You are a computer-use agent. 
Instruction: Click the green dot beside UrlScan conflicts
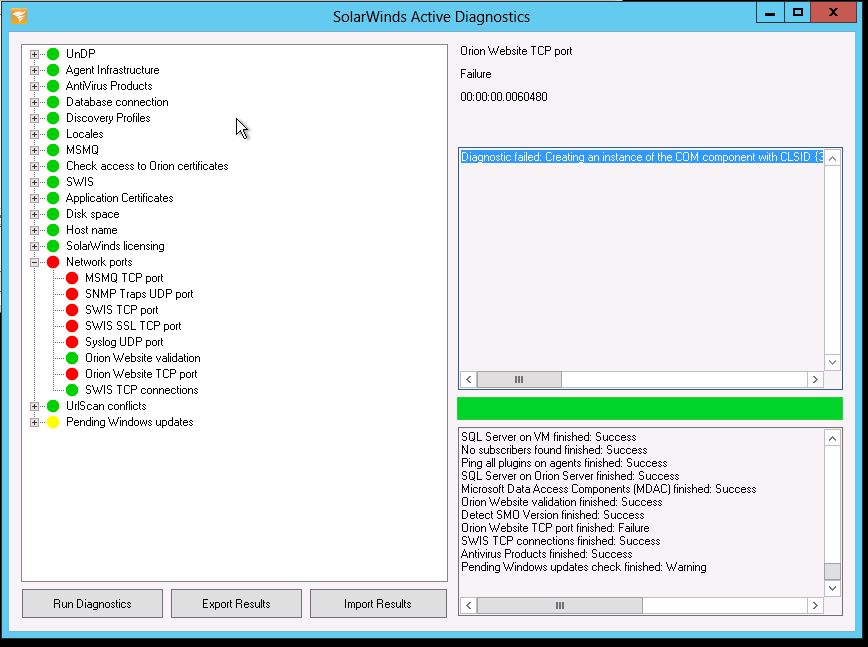click(53, 406)
